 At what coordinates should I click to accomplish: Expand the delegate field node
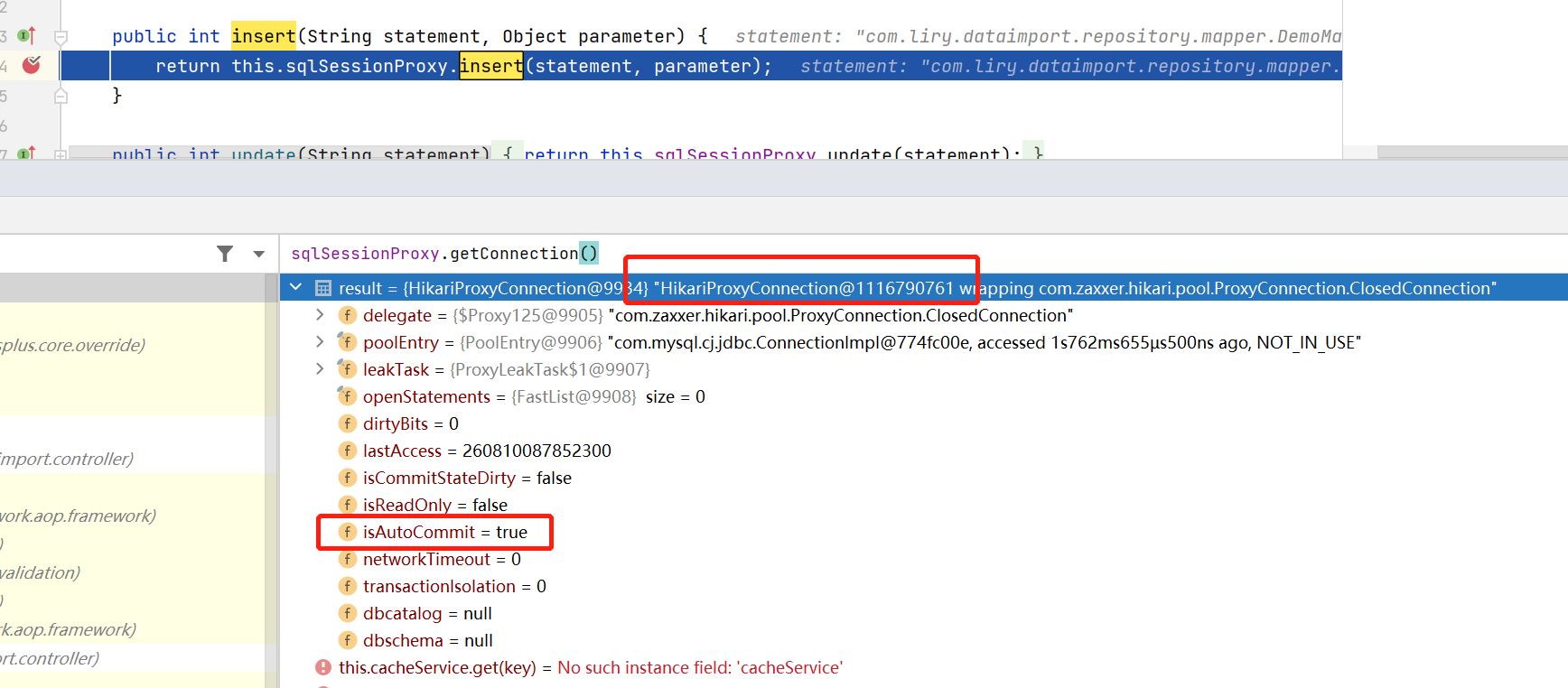pos(320,315)
